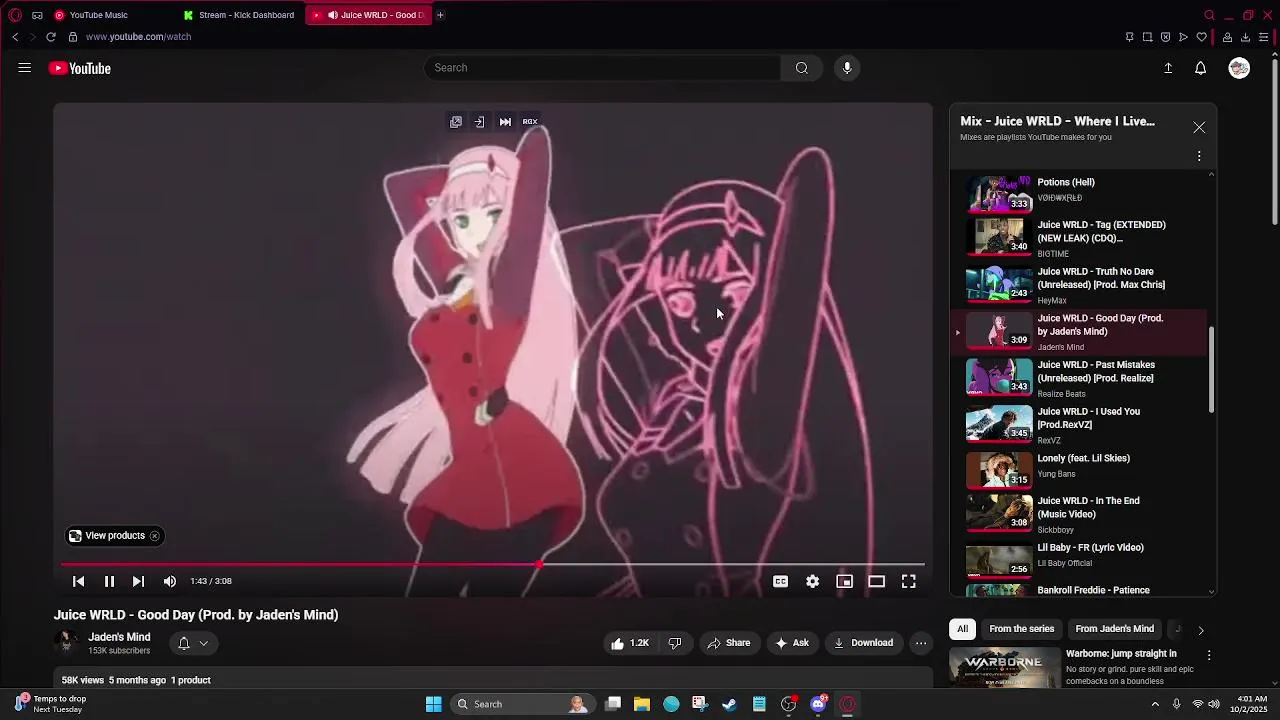Open player settings gear
Screen dimensions: 1280x720
[812, 581]
